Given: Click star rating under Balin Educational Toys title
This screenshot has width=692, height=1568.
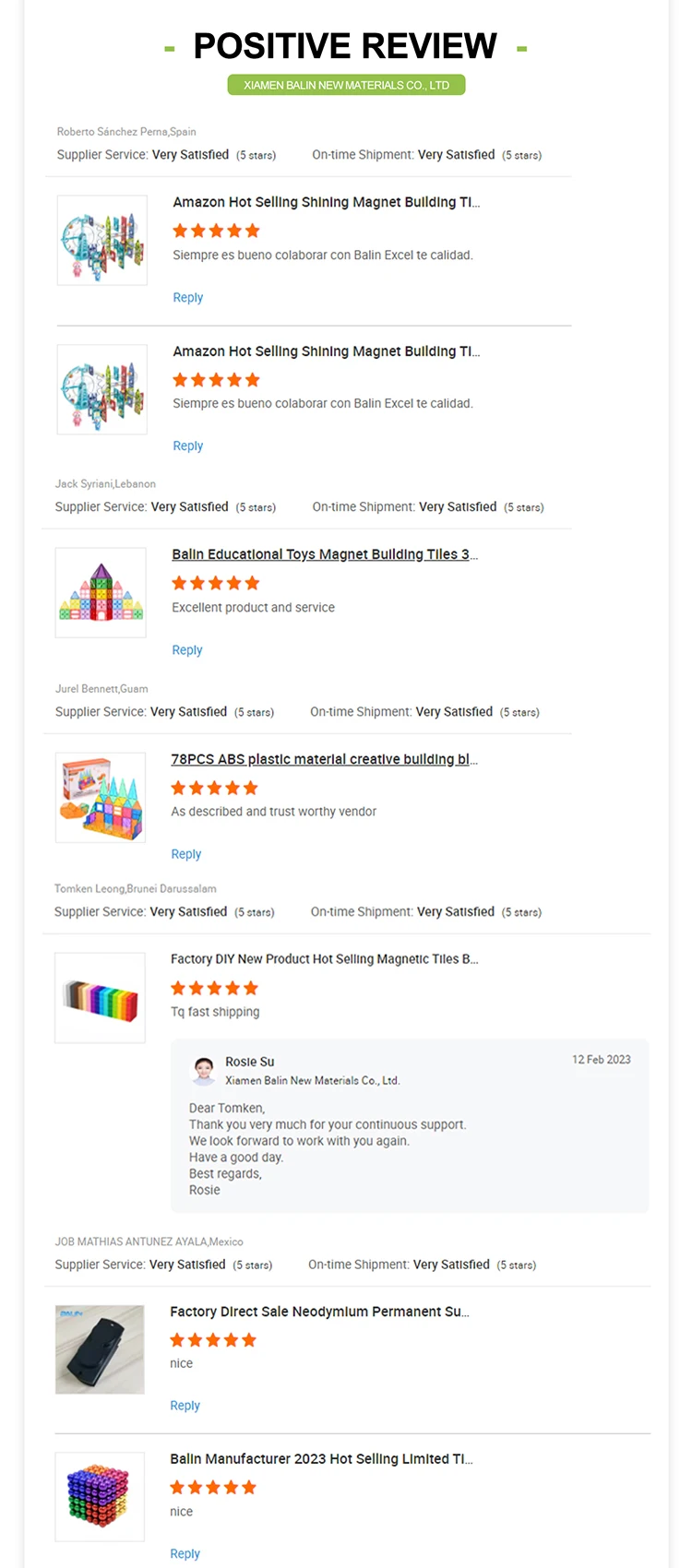Looking at the screenshot, I should [215, 583].
